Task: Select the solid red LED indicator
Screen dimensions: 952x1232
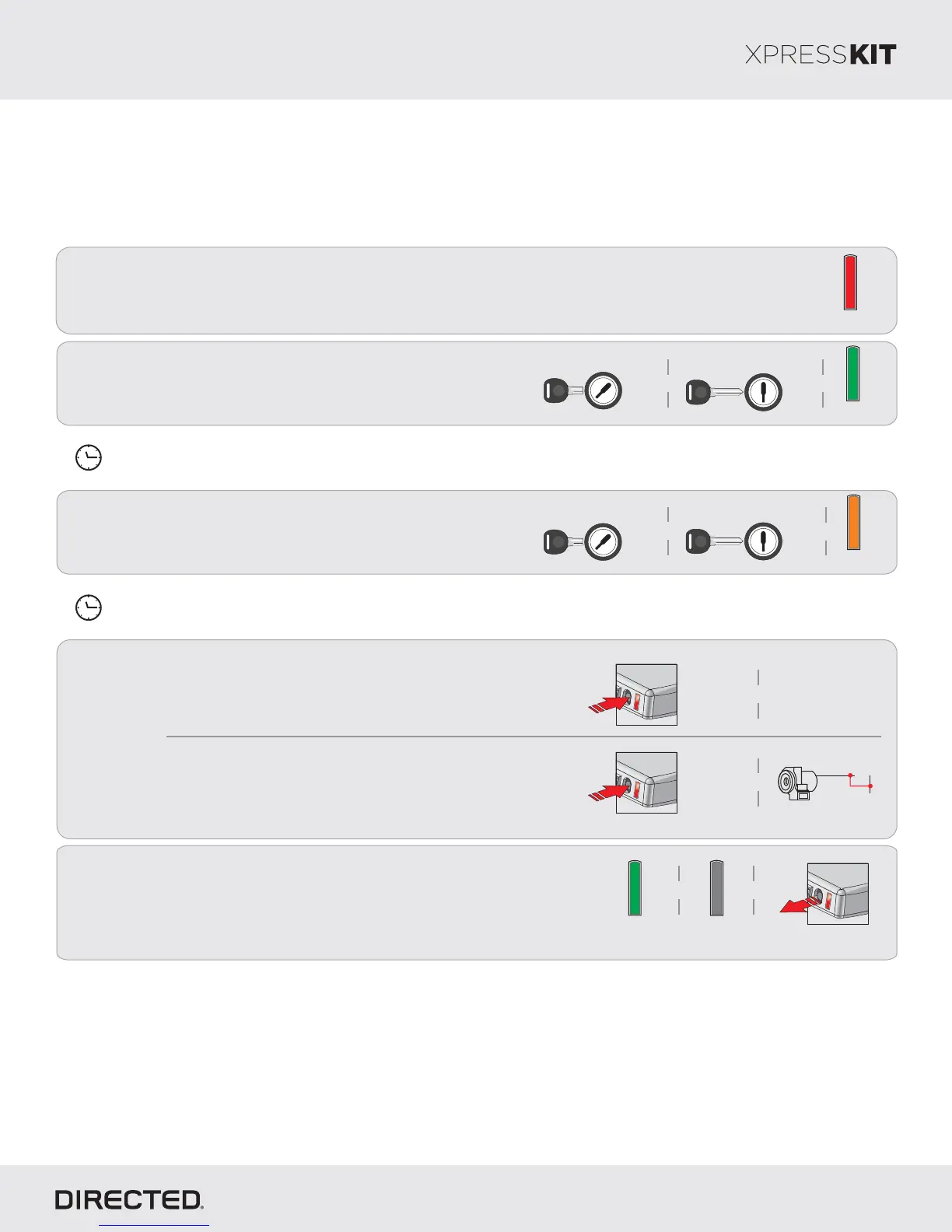Action: (850, 282)
